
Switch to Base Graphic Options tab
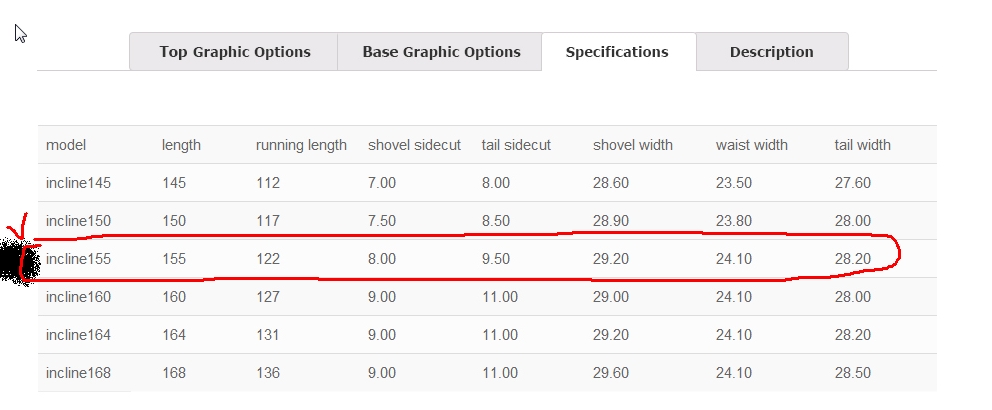click(x=440, y=52)
